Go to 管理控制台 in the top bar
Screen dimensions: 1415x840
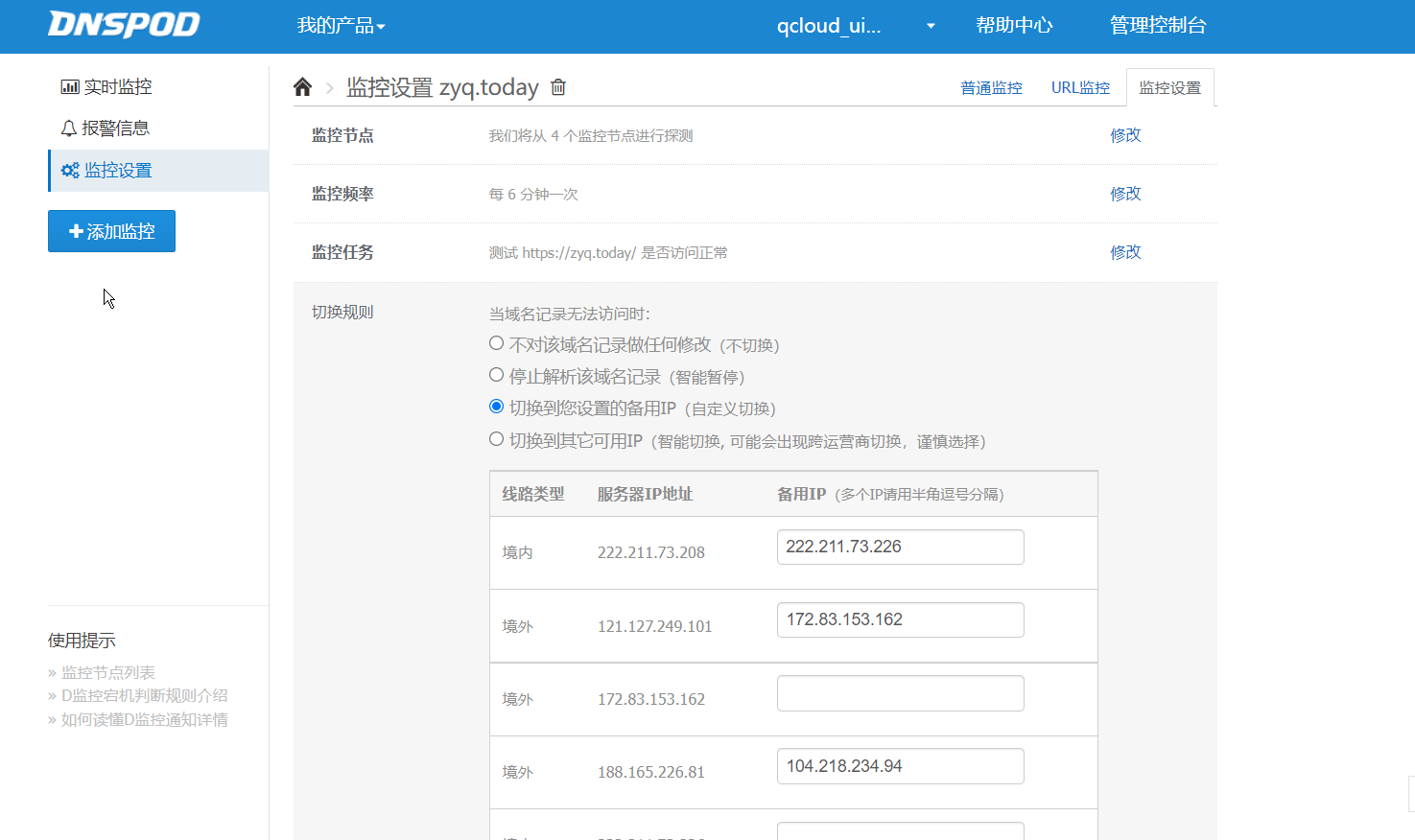click(x=1158, y=26)
